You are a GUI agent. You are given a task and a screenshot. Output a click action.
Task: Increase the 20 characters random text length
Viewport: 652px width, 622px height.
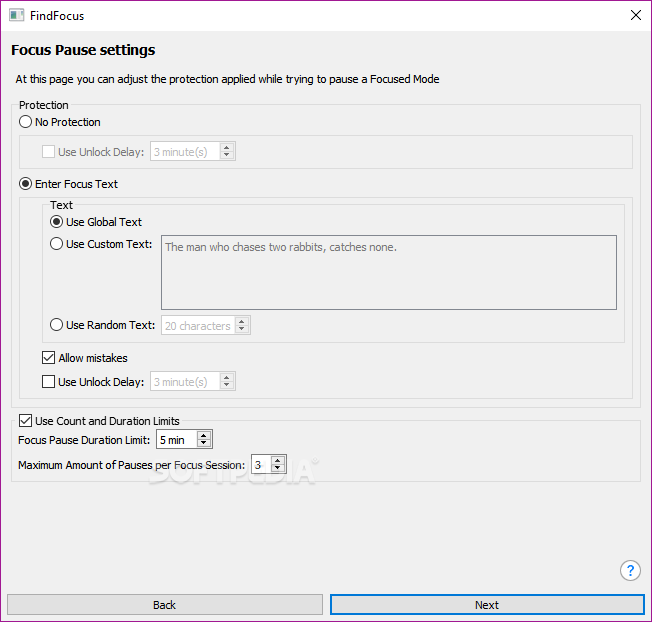pyautogui.click(x=242, y=321)
